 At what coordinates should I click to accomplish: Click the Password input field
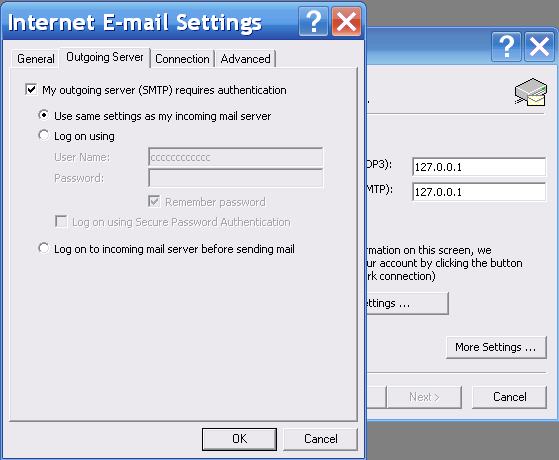(236, 178)
